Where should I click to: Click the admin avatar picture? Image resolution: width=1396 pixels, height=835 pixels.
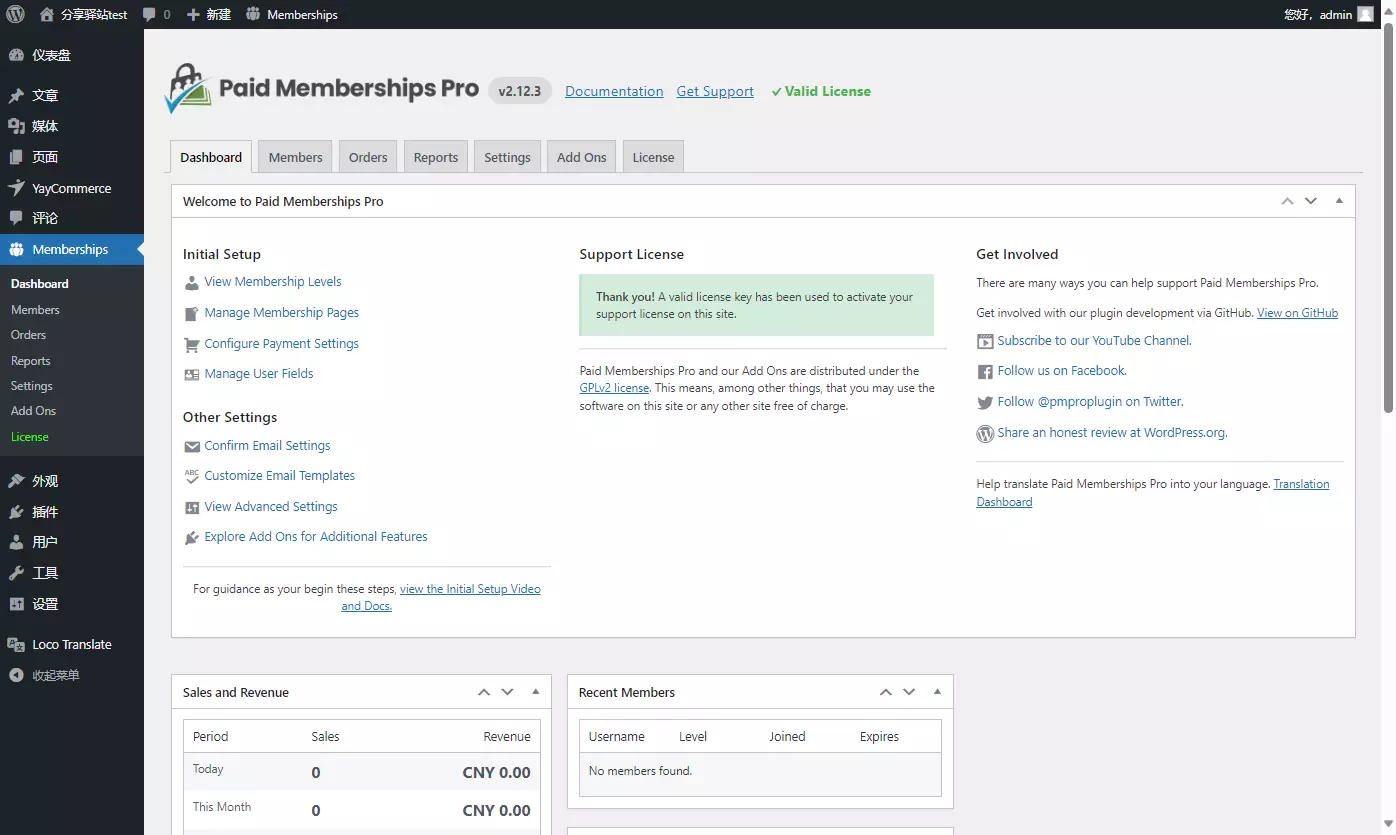point(1365,14)
